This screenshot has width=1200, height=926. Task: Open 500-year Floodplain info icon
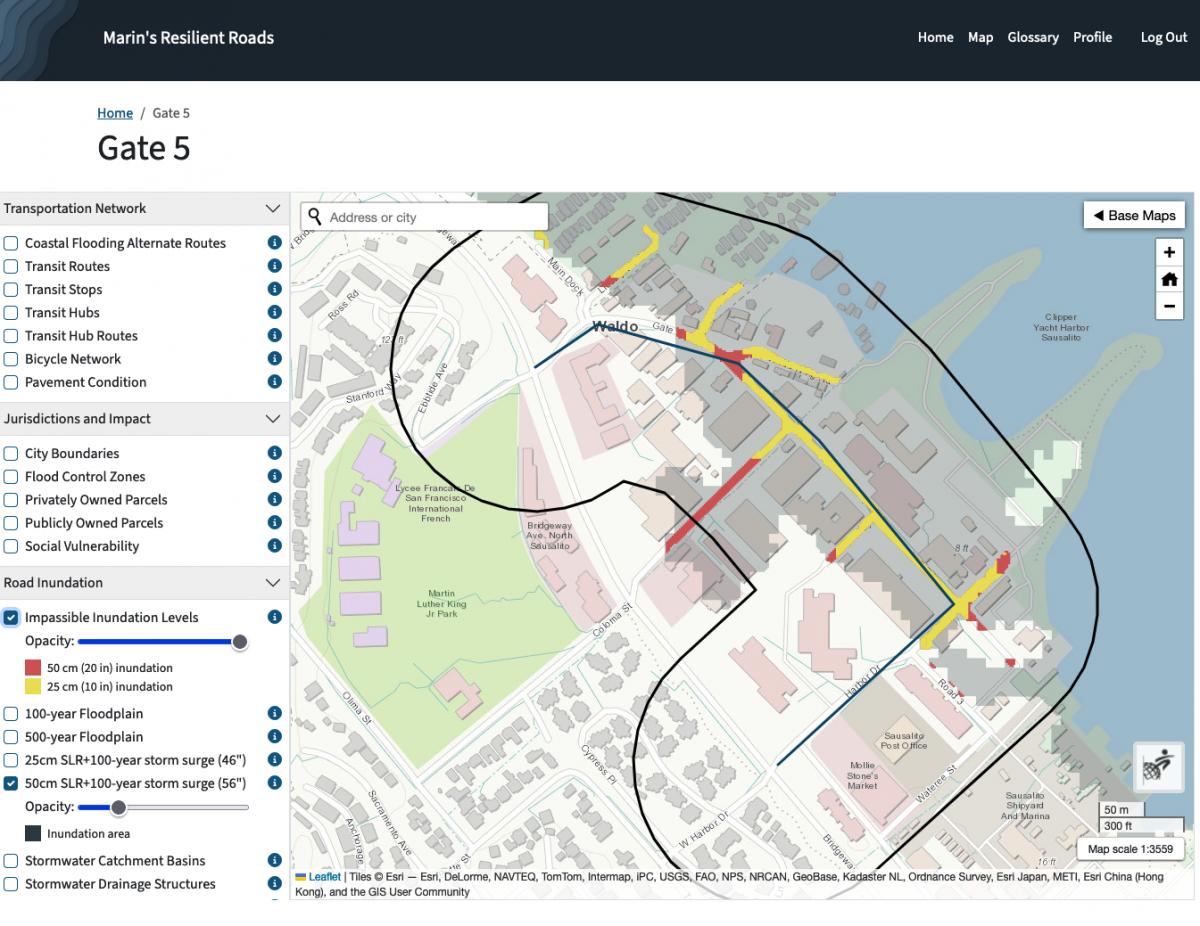coord(274,737)
